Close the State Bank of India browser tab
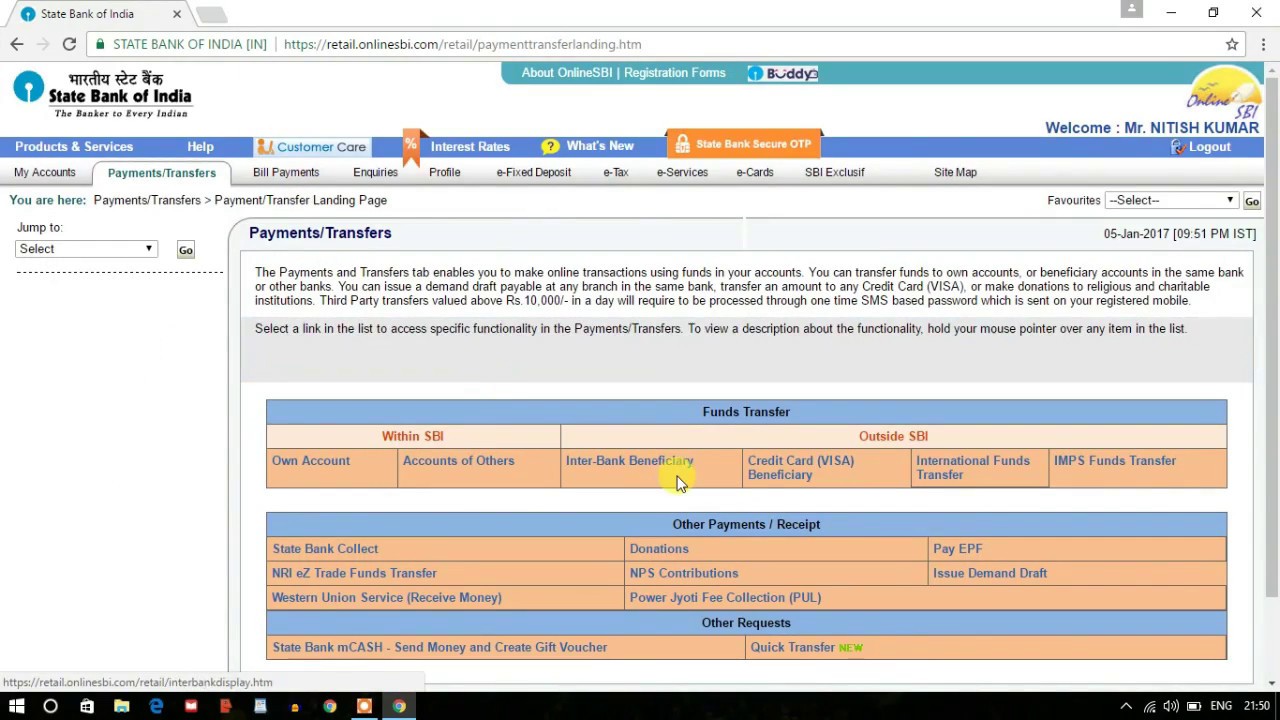The width and height of the screenshot is (1280, 720). click(x=177, y=14)
